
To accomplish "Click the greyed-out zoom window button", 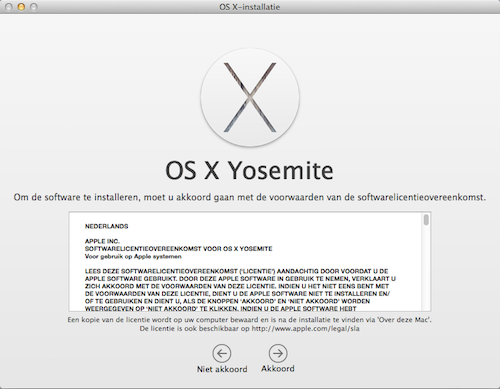I will (33, 7).
